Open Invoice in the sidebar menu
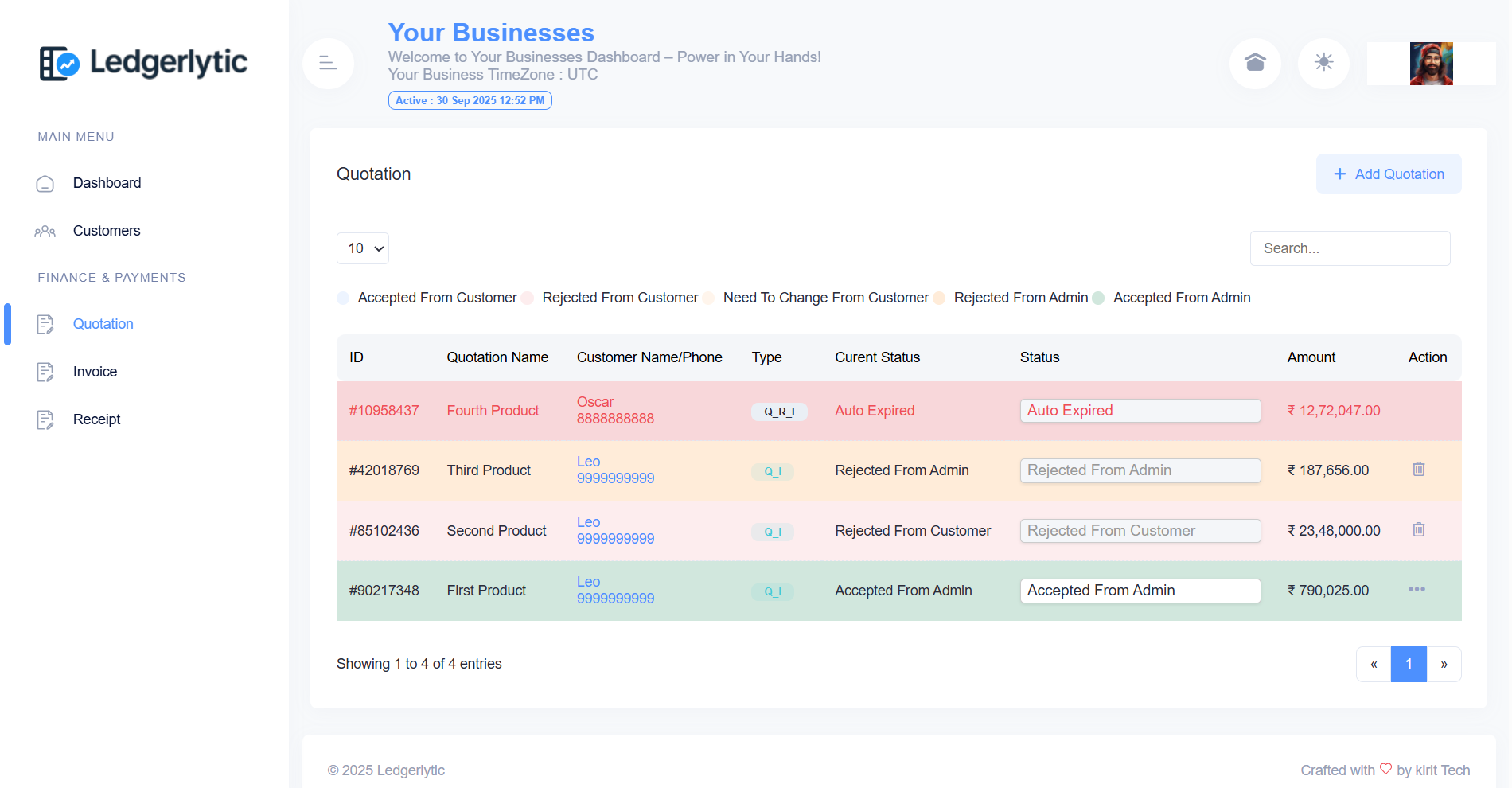The image size is (1512, 788). click(95, 372)
